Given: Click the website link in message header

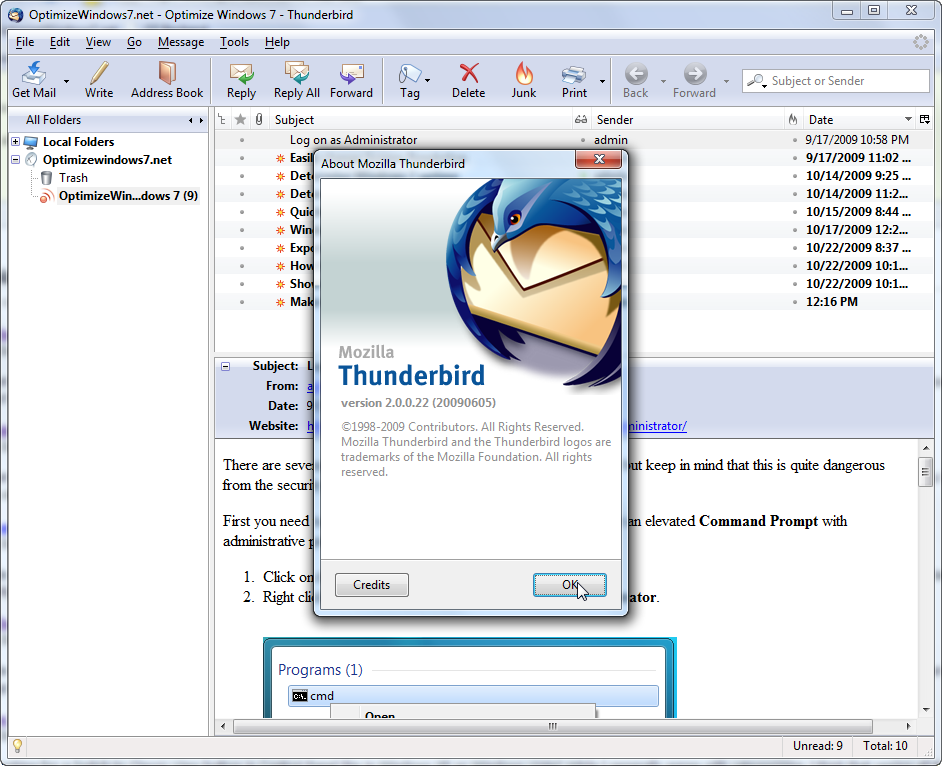Looking at the screenshot, I should (x=656, y=426).
